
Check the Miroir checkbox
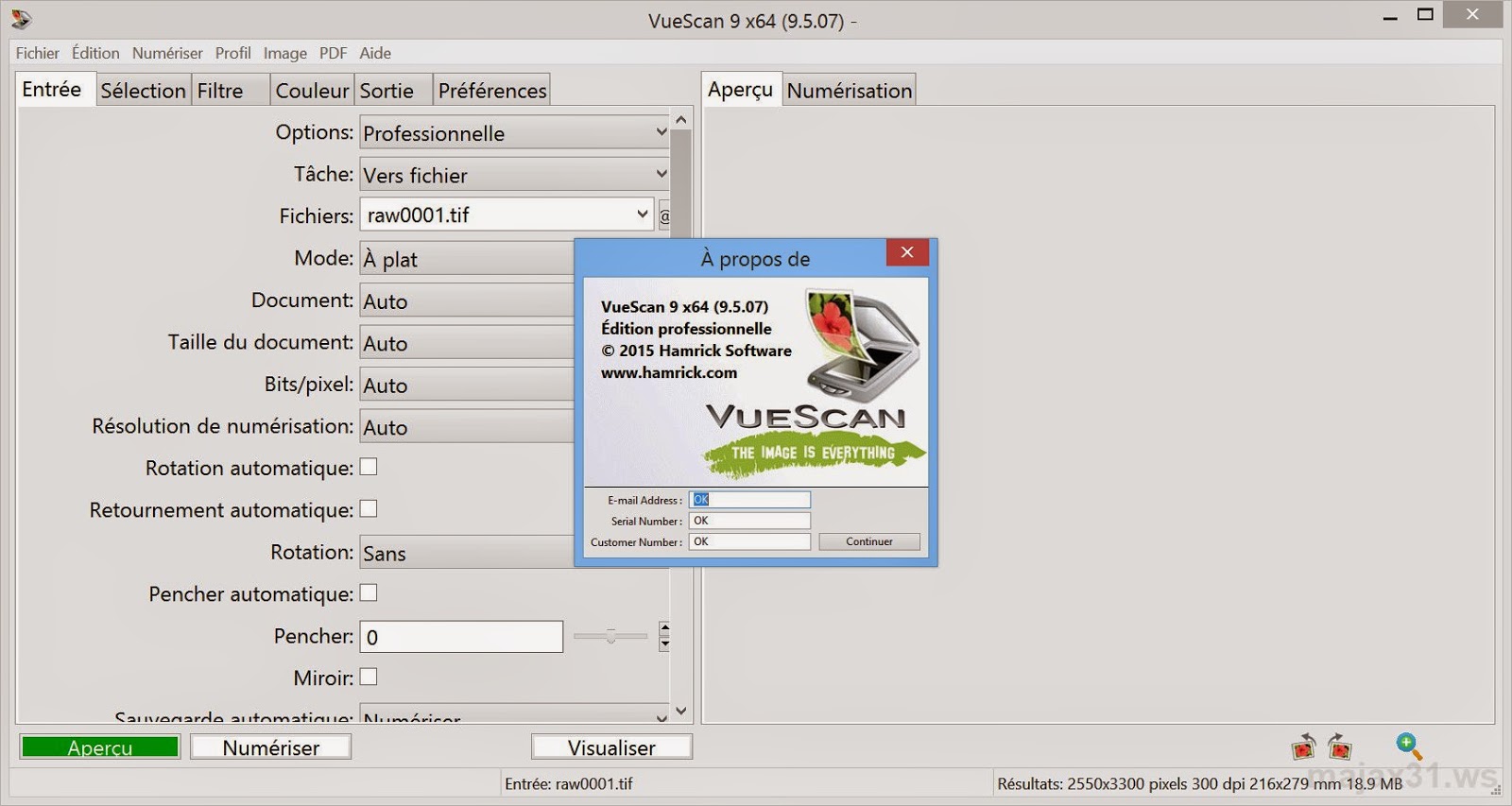(369, 677)
